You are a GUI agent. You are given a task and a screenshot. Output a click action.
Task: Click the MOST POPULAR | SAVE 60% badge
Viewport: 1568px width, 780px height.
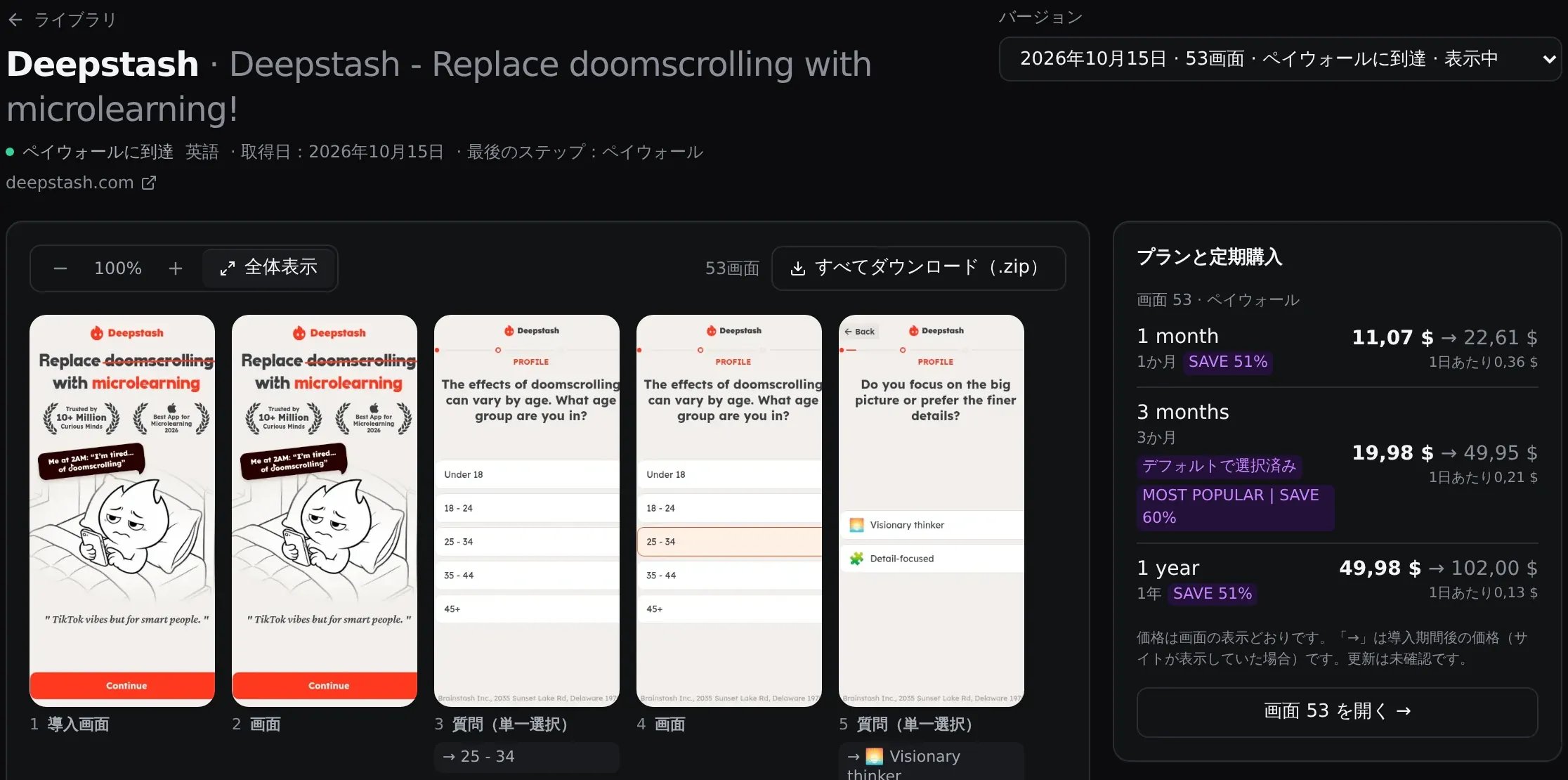click(1235, 507)
